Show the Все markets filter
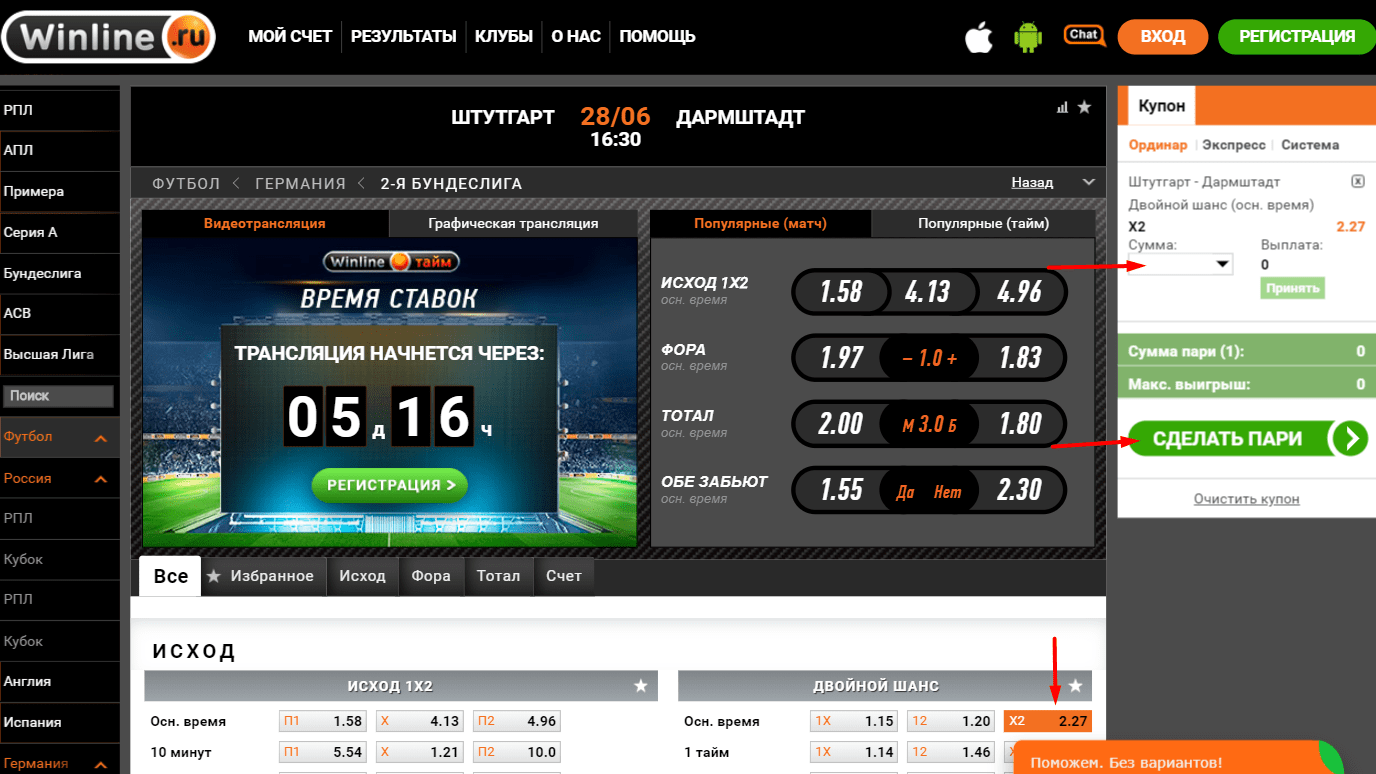The image size is (1376, 774). click(170, 576)
